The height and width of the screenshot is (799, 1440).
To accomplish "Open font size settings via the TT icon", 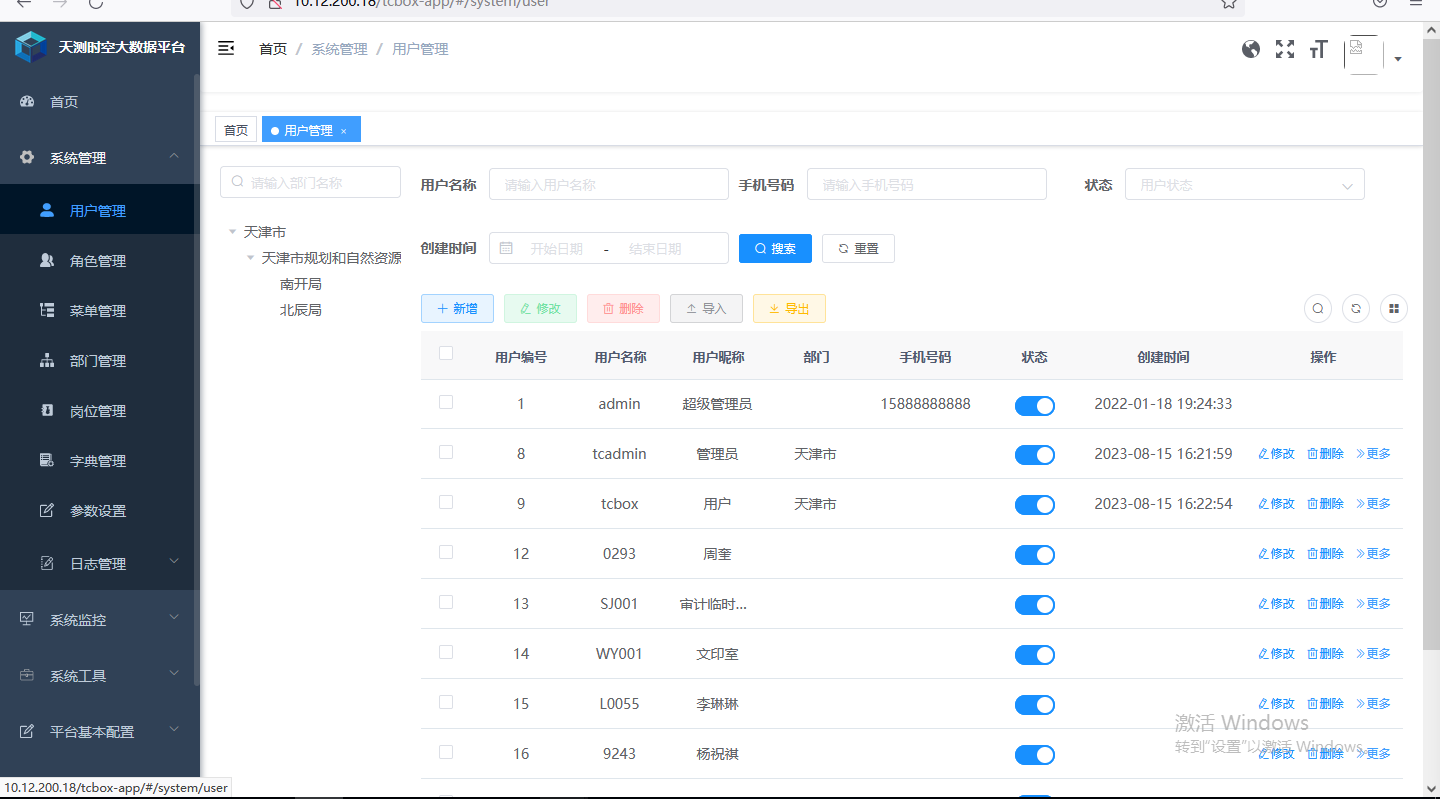I will 1318,48.
